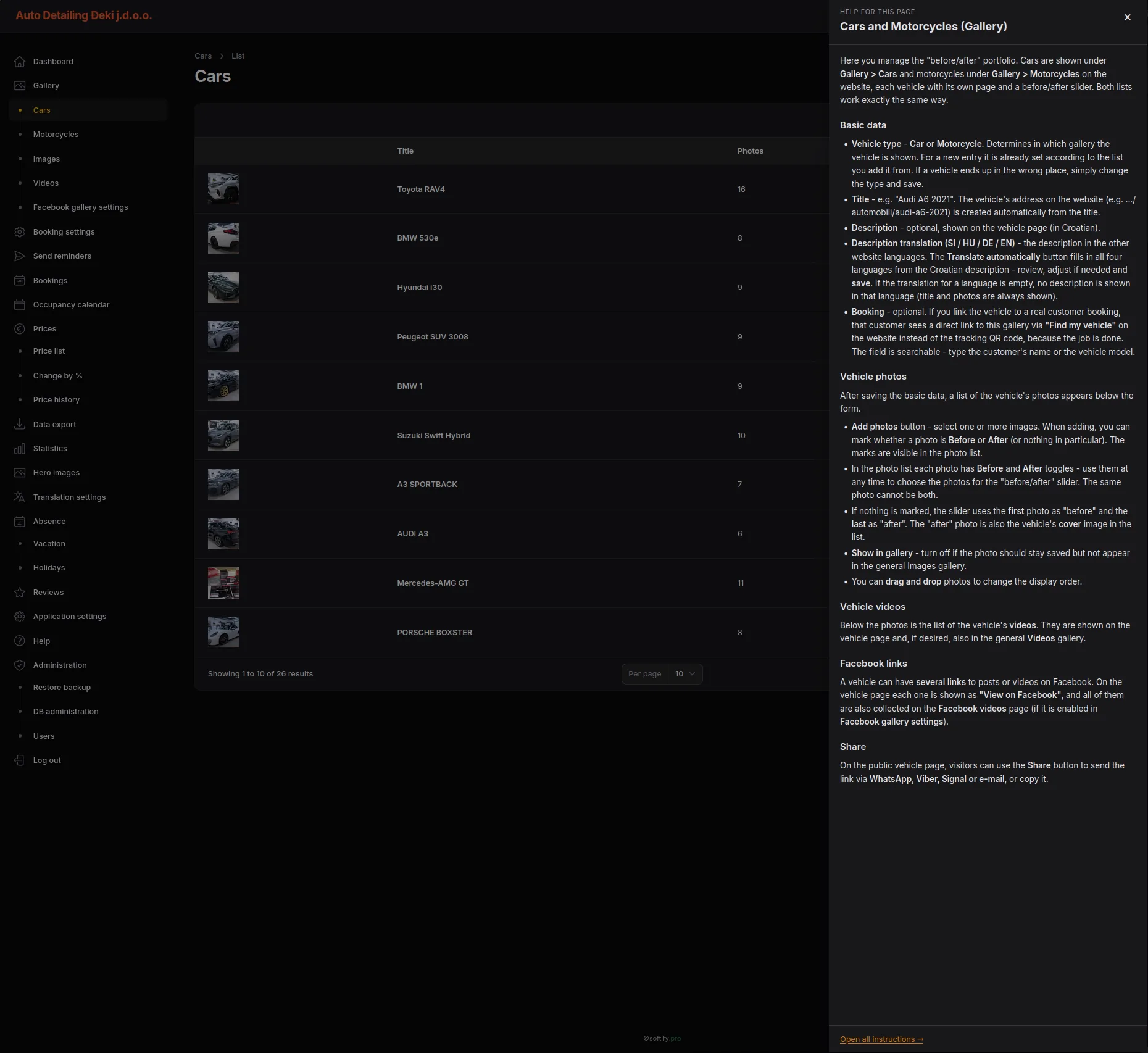
Task: Click the Send reminders paper plane icon
Action: pyautogui.click(x=20, y=256)
